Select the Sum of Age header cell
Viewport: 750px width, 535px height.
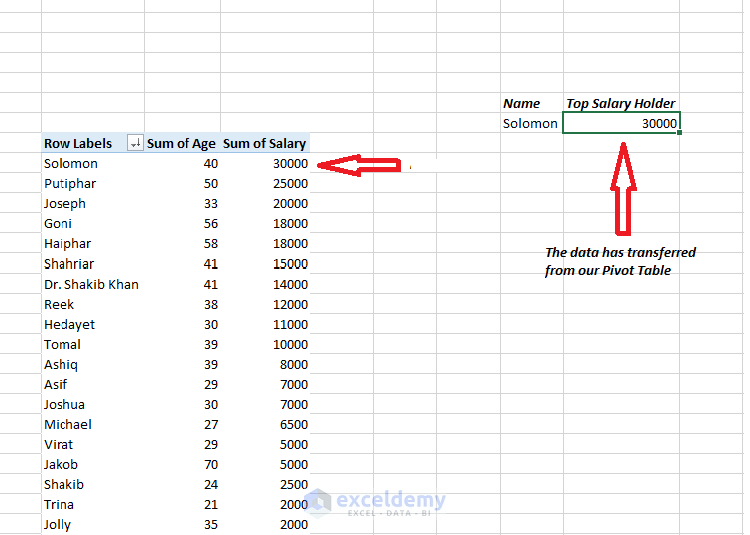[181, 143]
